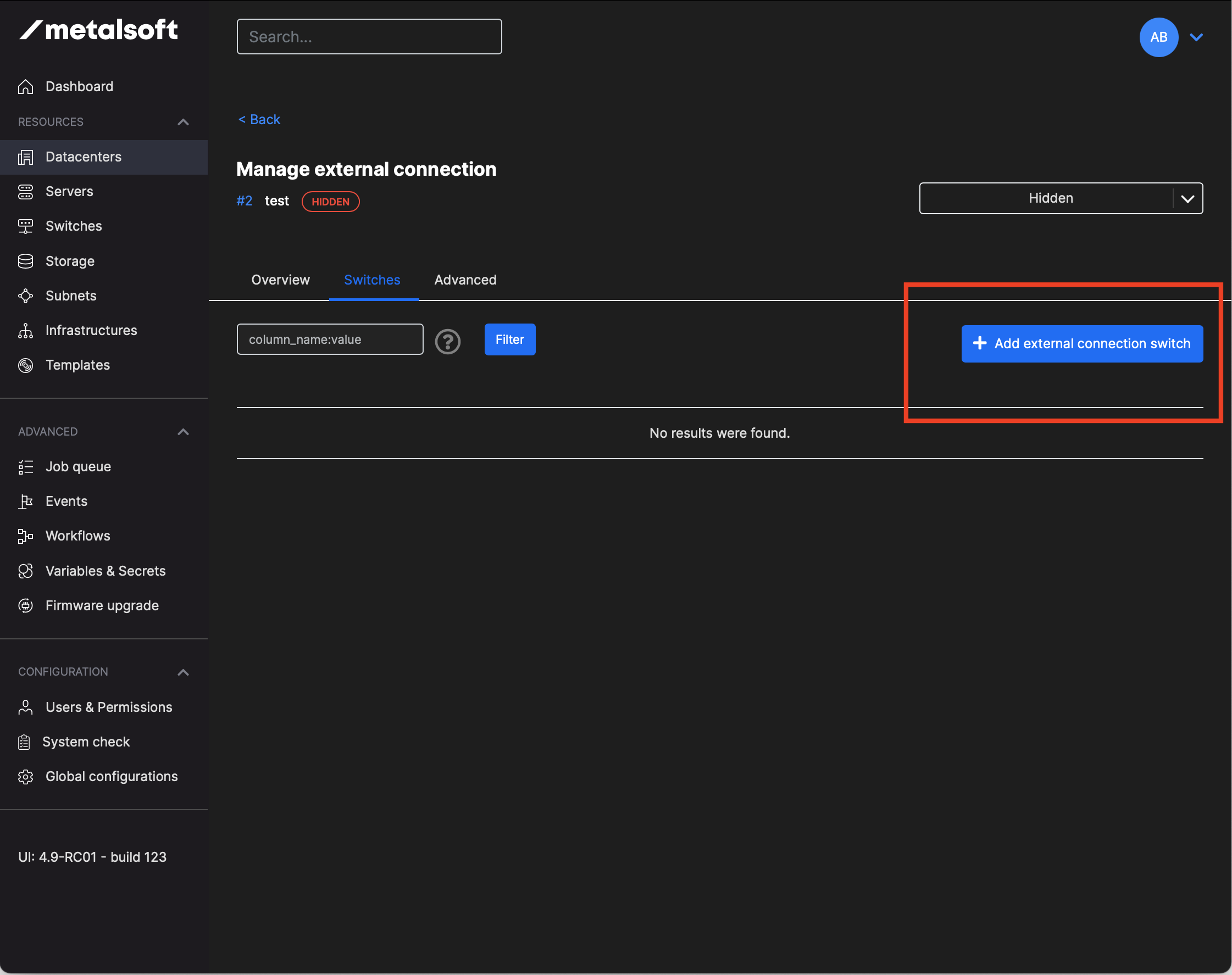Viewport: 1232px width, 975px height.
Task: Collapse the RESOURCES section chevron
Action: (183, 122)
